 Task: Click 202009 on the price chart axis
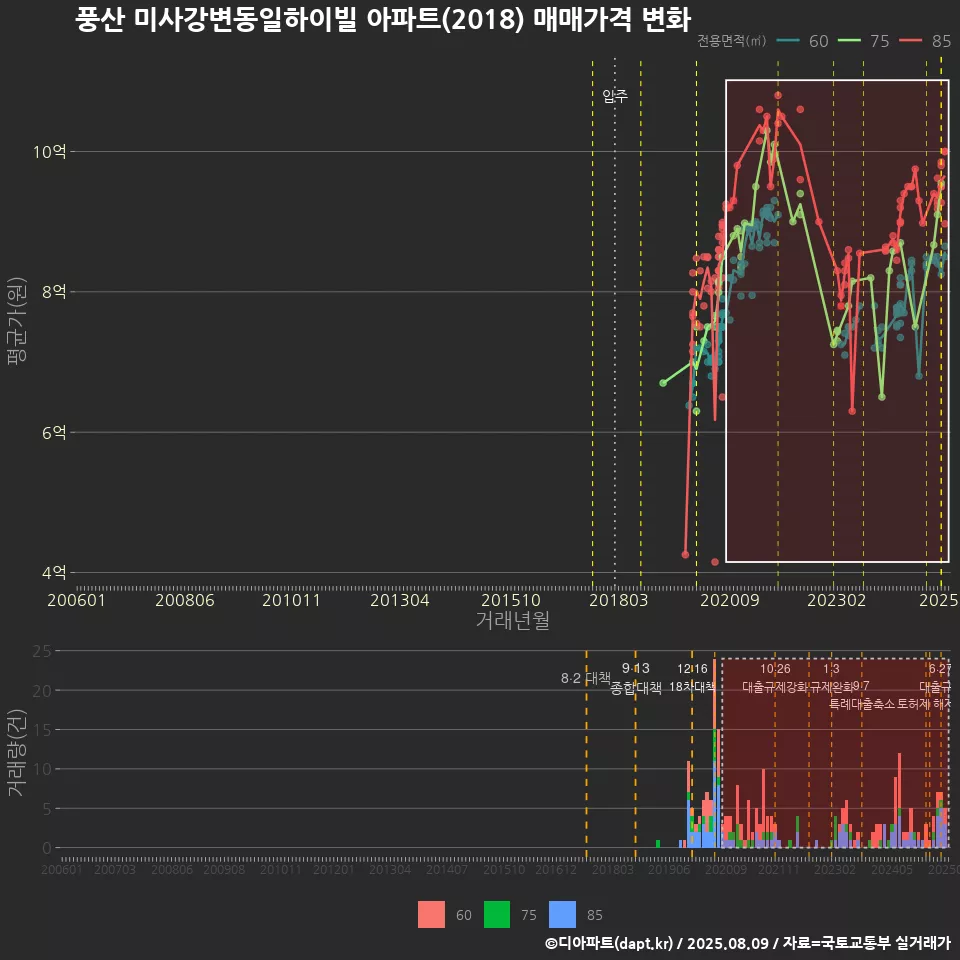click(x=730, y=600)
